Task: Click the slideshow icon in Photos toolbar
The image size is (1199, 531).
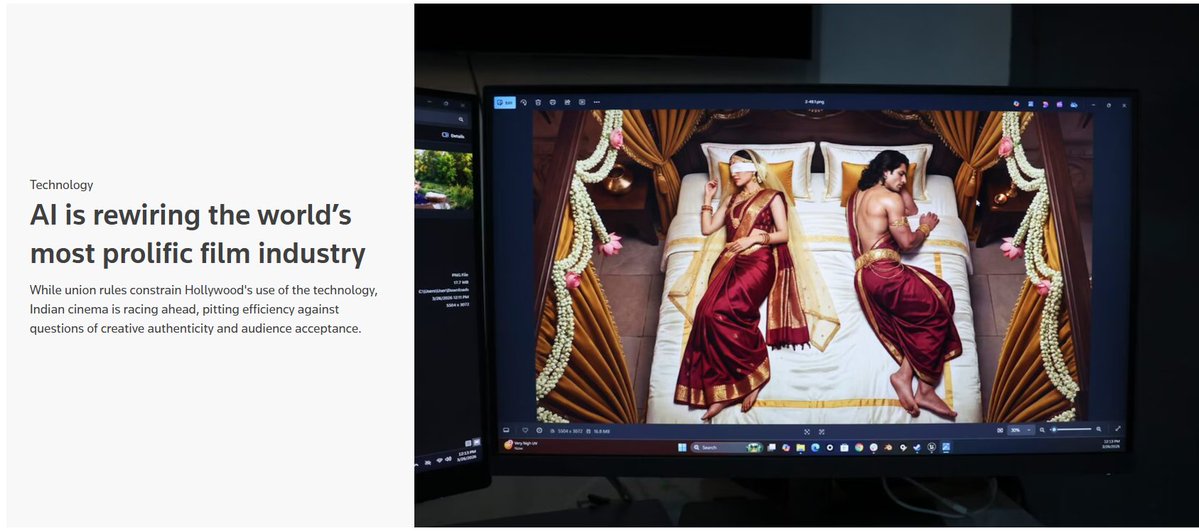Action: 582,102
